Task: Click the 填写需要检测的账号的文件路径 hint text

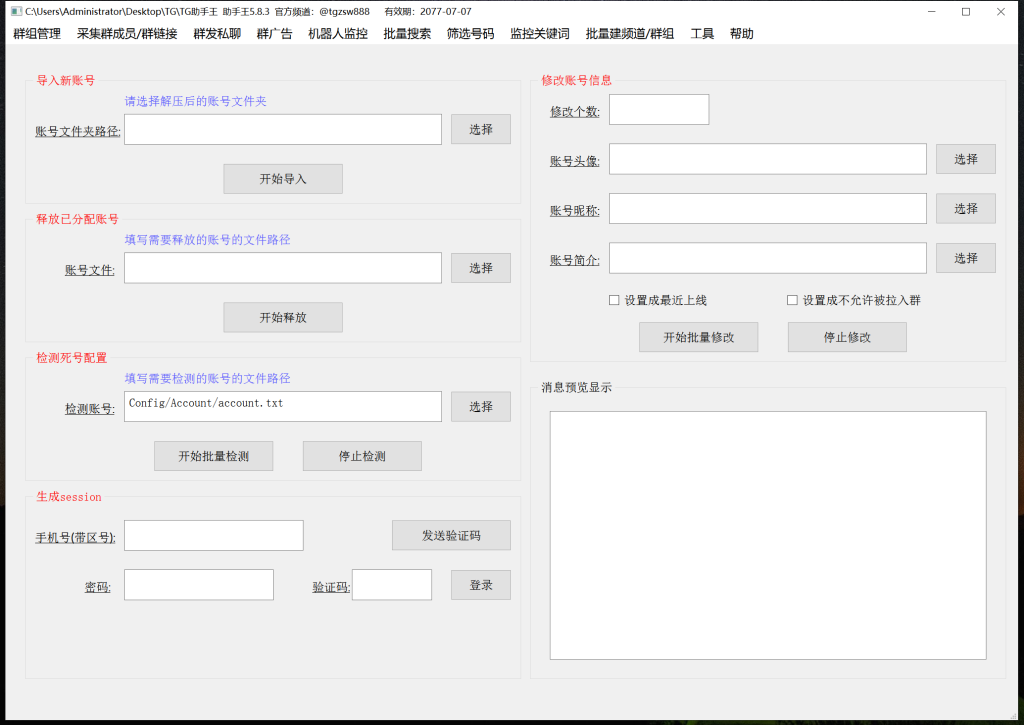Action: pos(208,378)
